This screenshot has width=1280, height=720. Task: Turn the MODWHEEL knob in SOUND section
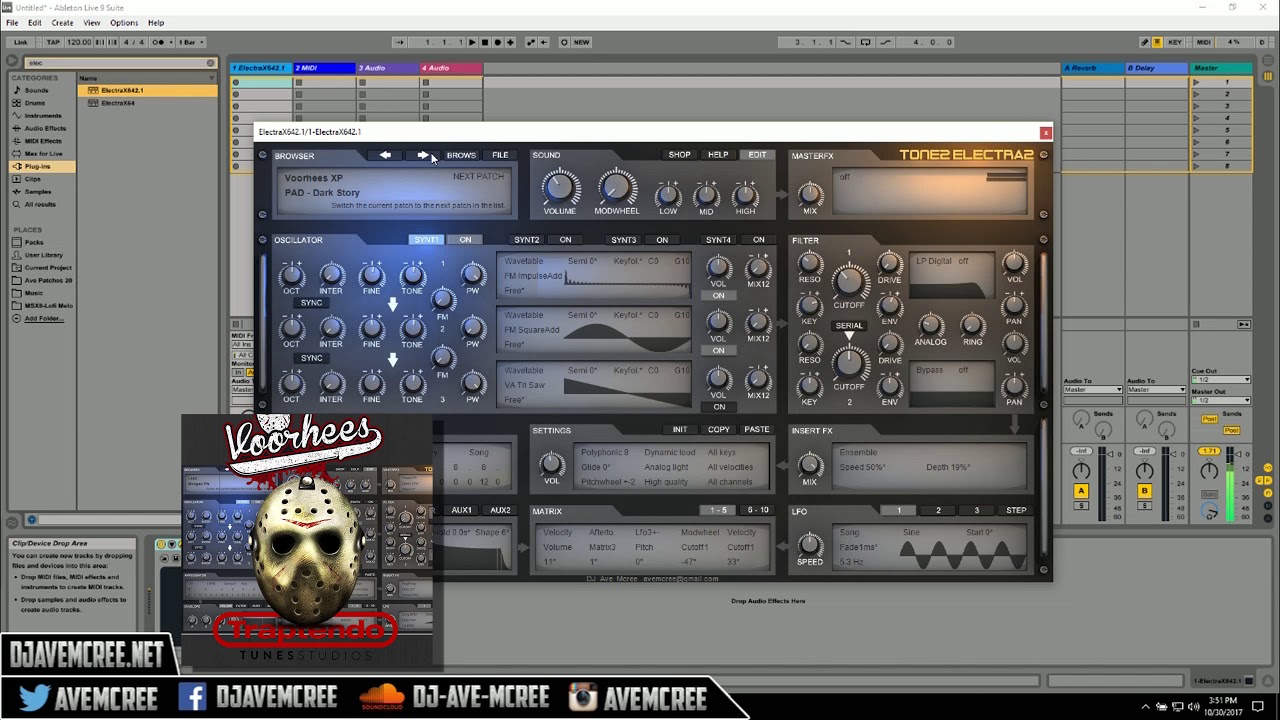point(617,189)
